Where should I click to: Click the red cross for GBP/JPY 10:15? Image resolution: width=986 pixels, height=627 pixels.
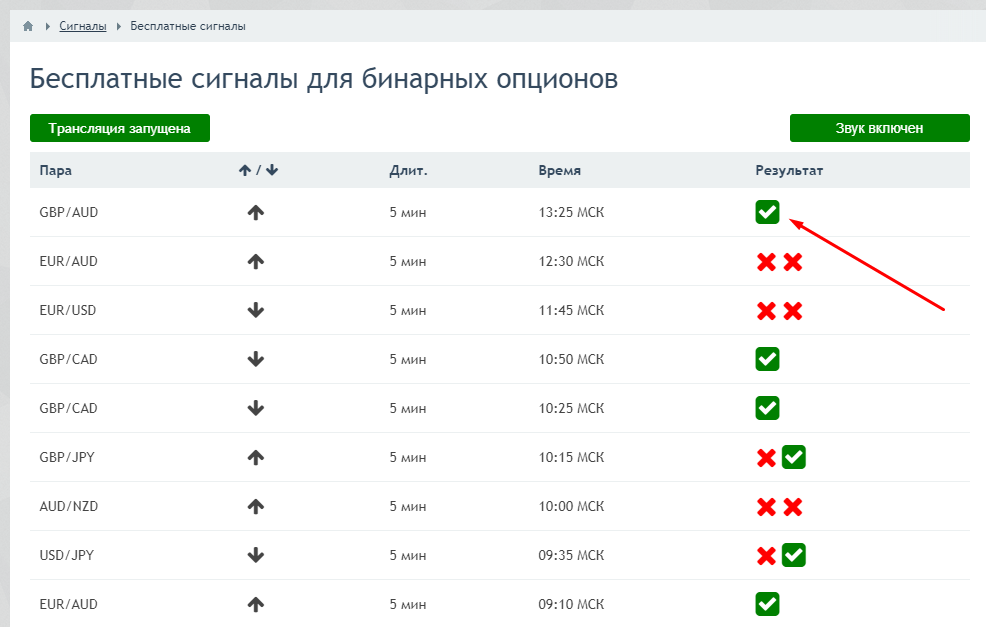pos(767,458)
